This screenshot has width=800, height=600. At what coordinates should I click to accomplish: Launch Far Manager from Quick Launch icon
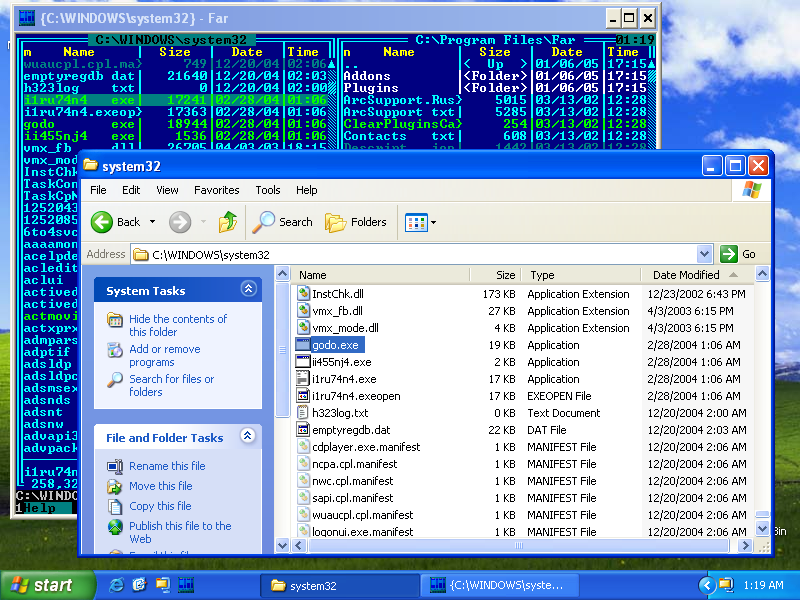186,585
